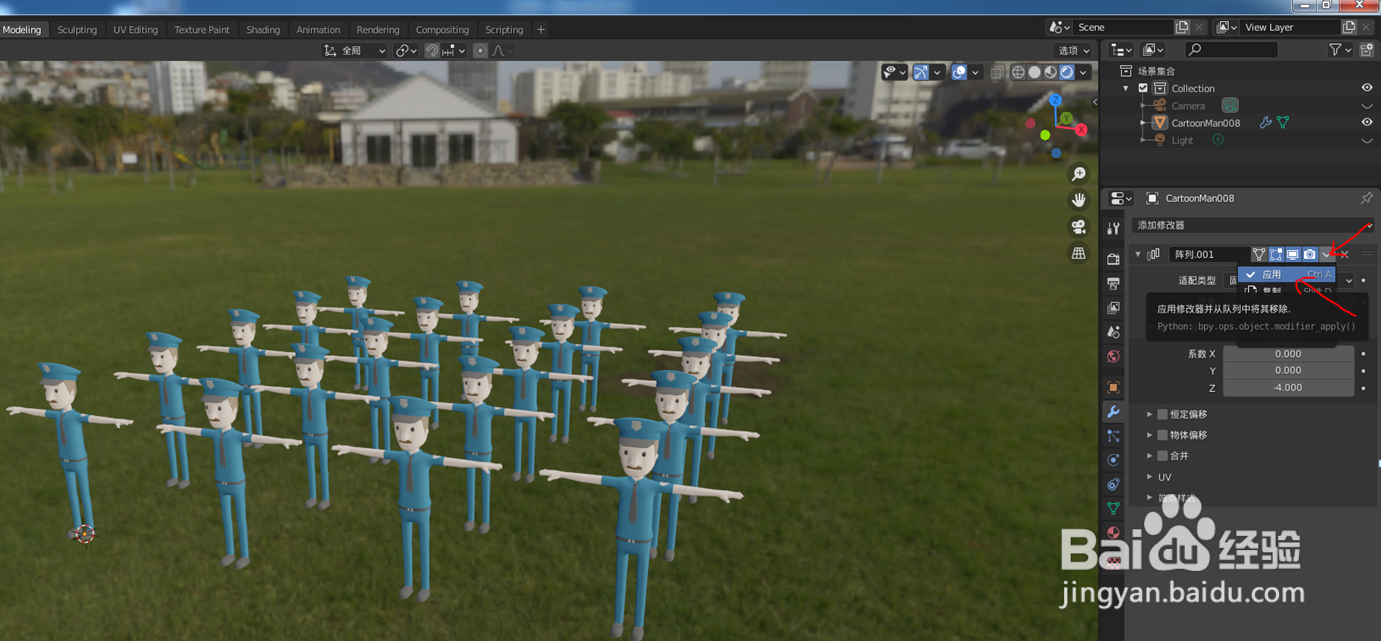The image size is (1381, 641).
Task: Open the Physics properties tab icon
Action: (x=1113, y=460)
